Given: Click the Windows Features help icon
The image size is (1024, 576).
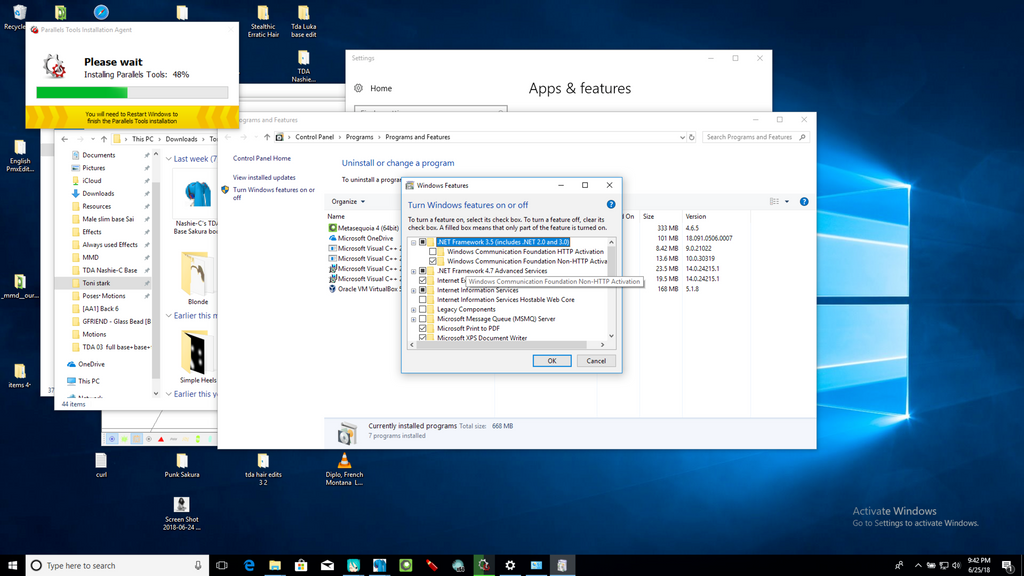Looking at the screenshot, I should [611, 204].
